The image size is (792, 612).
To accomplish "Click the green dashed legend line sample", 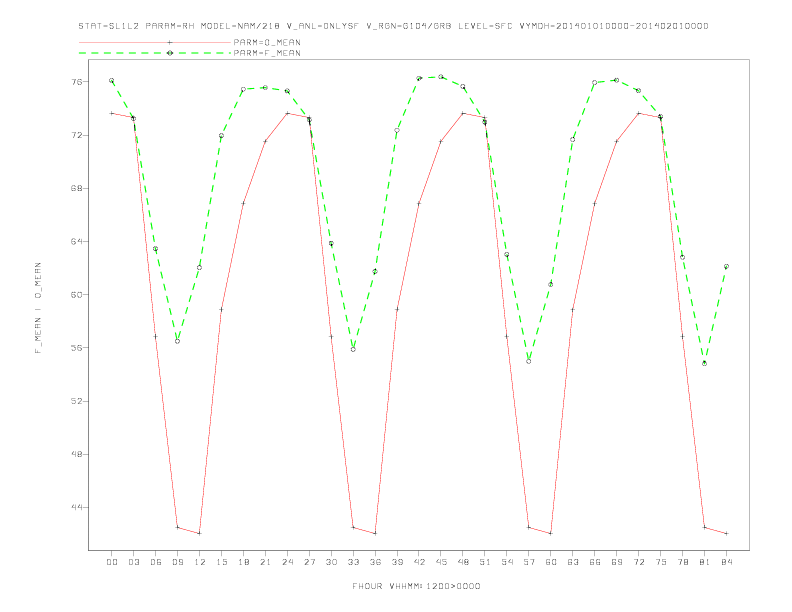I will (x=155, y=53).
